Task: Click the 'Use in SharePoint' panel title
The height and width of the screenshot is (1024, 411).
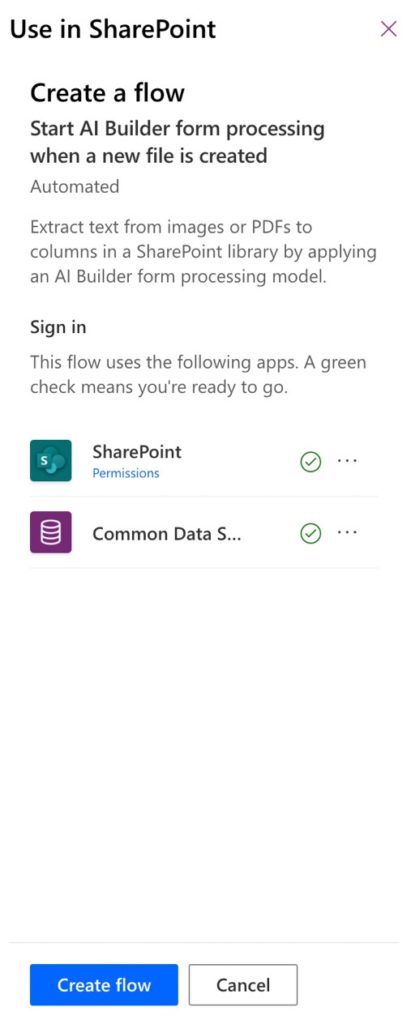Action: [112, 29]
